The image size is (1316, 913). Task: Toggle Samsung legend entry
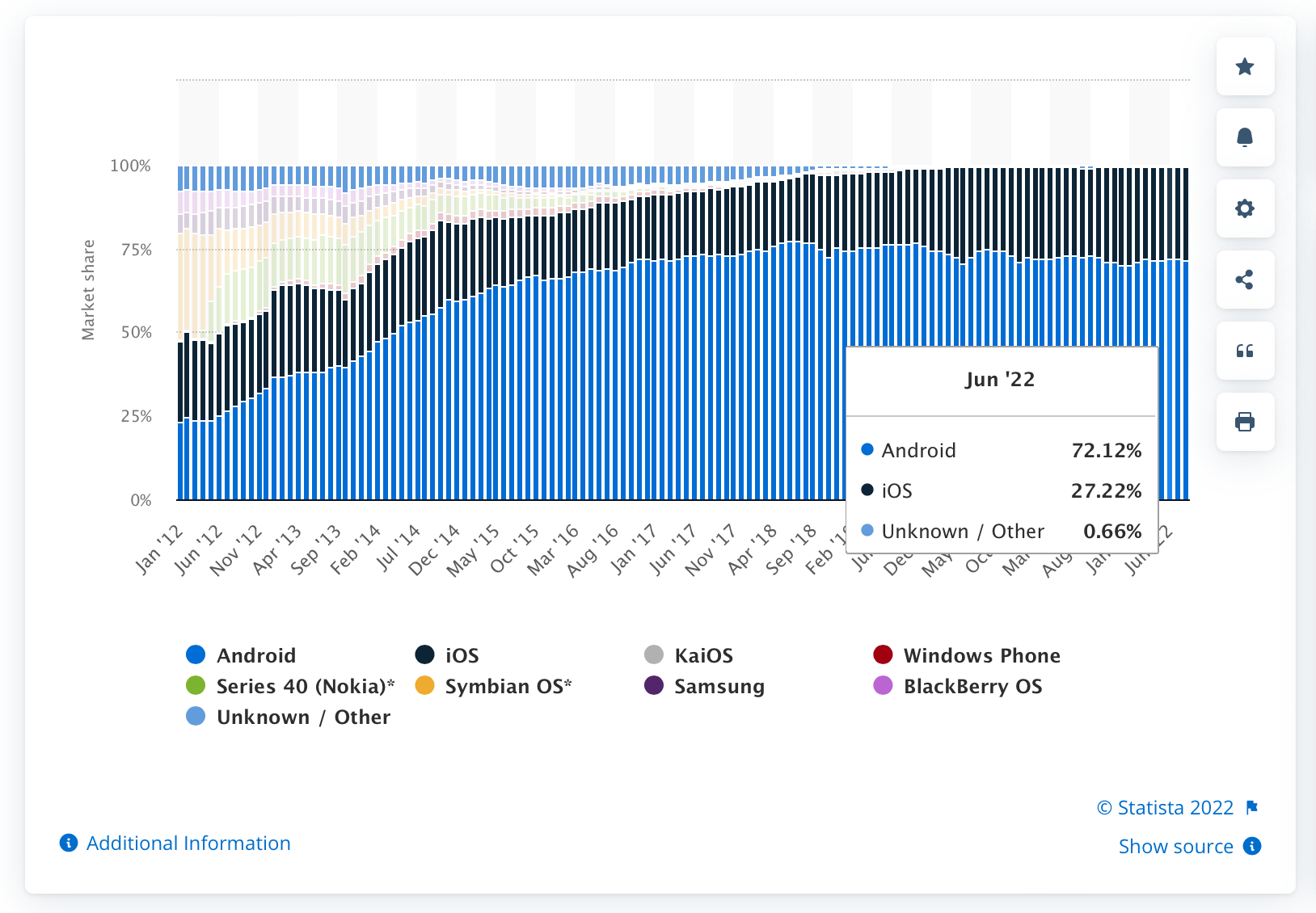coord(704,686)
